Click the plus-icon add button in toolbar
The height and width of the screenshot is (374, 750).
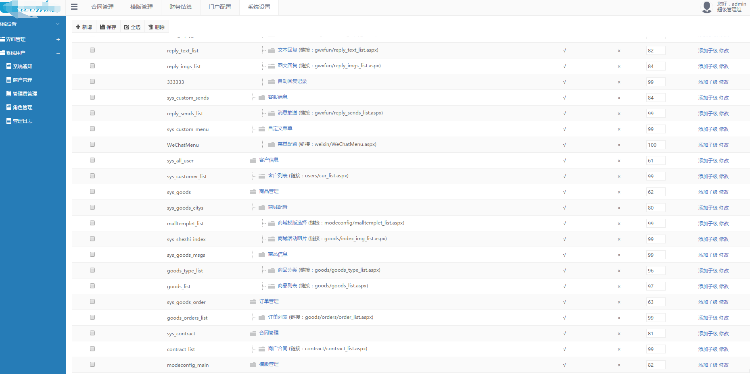84,27
